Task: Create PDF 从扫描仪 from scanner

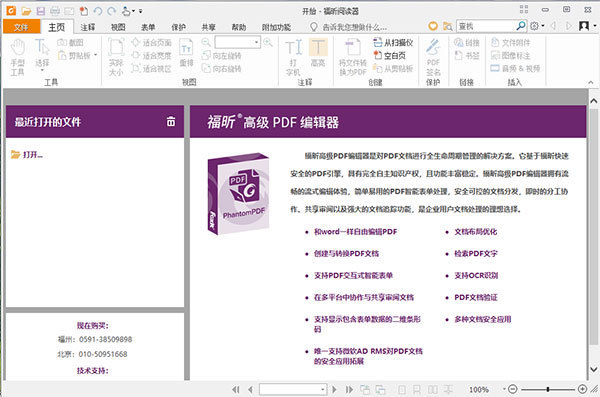Action: point(393,42)
